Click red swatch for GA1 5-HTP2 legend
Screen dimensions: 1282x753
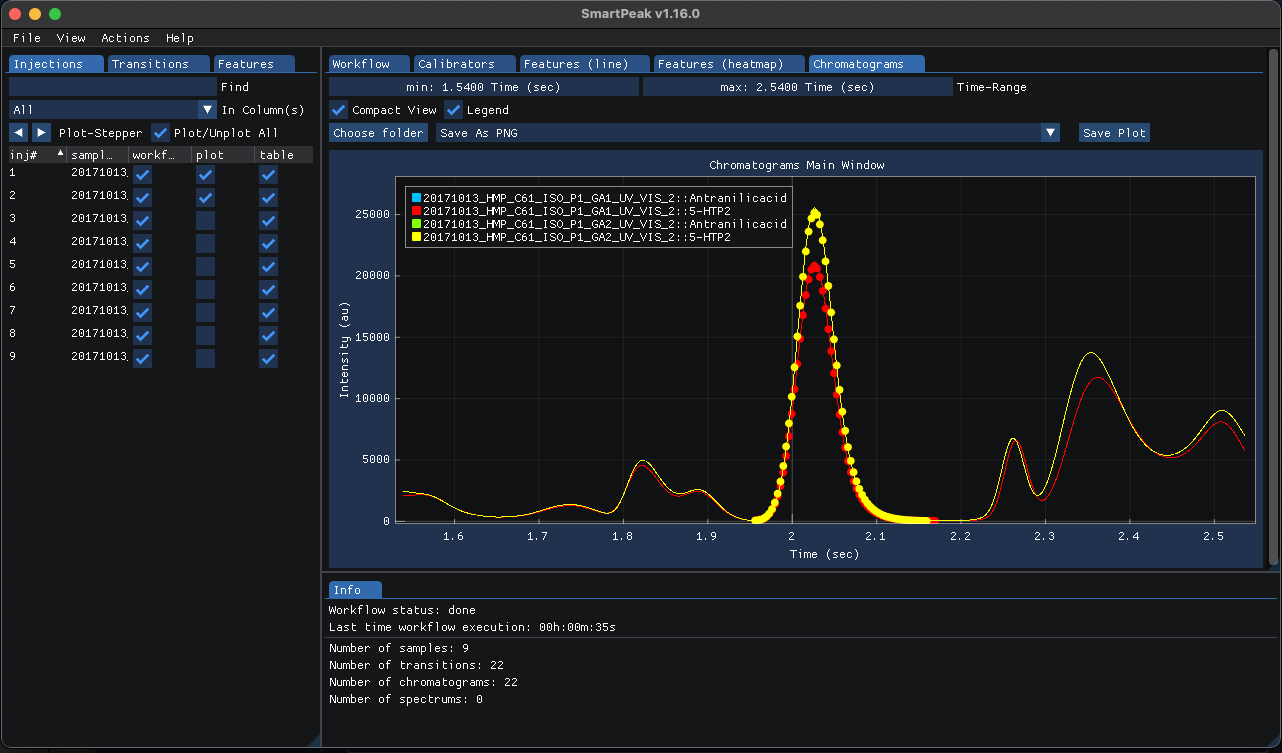(x=416, y=211)
